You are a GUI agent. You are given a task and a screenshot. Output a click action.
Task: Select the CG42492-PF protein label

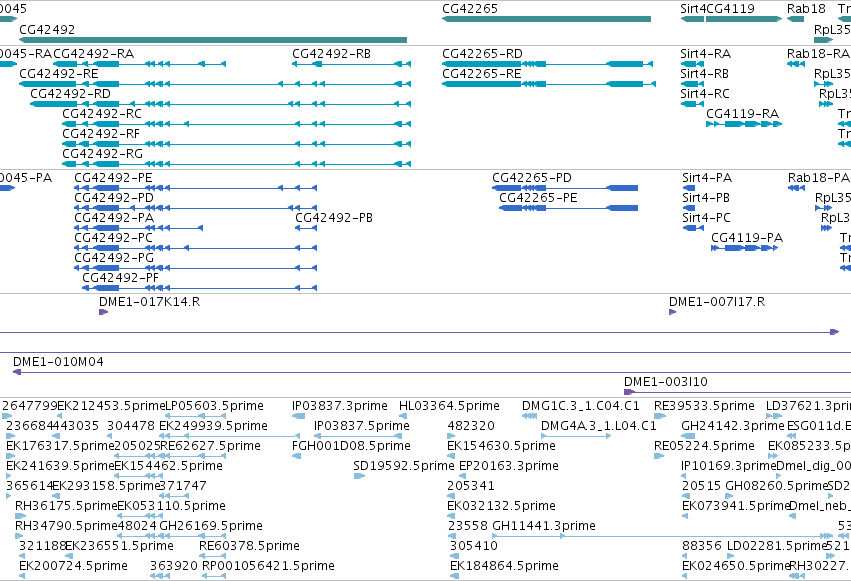point(120,278)
